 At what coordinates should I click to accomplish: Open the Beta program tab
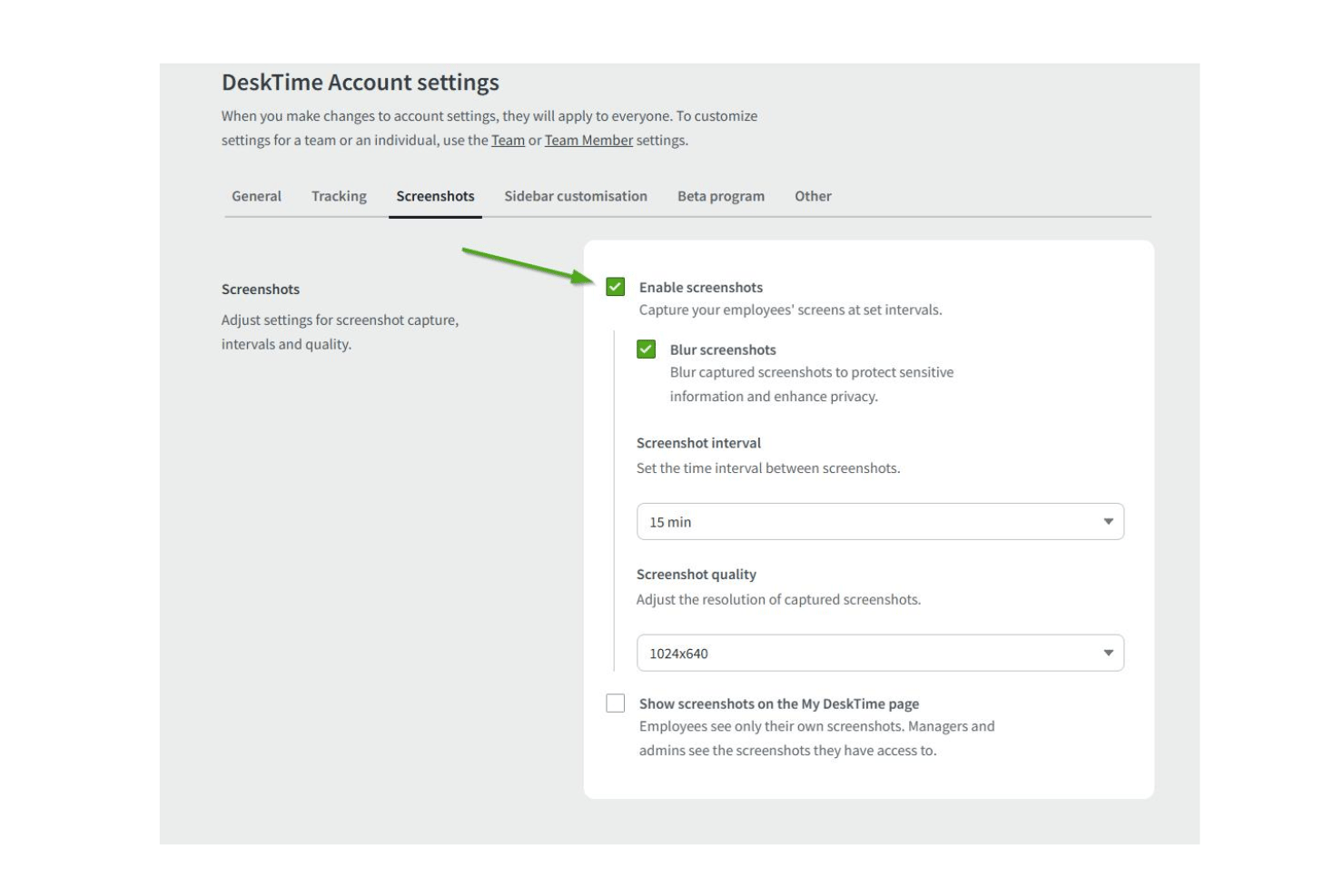pyautogui.click(x=721, y=196)
